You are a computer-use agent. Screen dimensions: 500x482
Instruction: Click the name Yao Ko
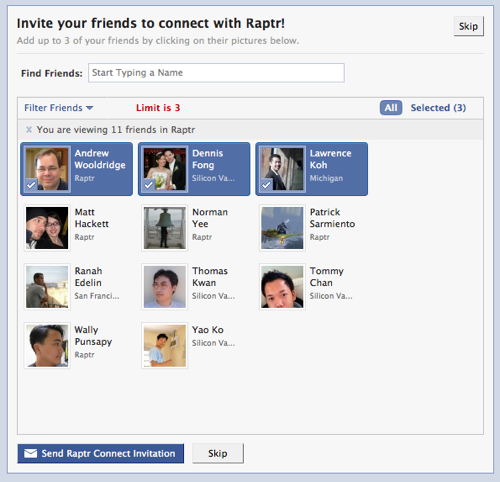click(208, 330)
